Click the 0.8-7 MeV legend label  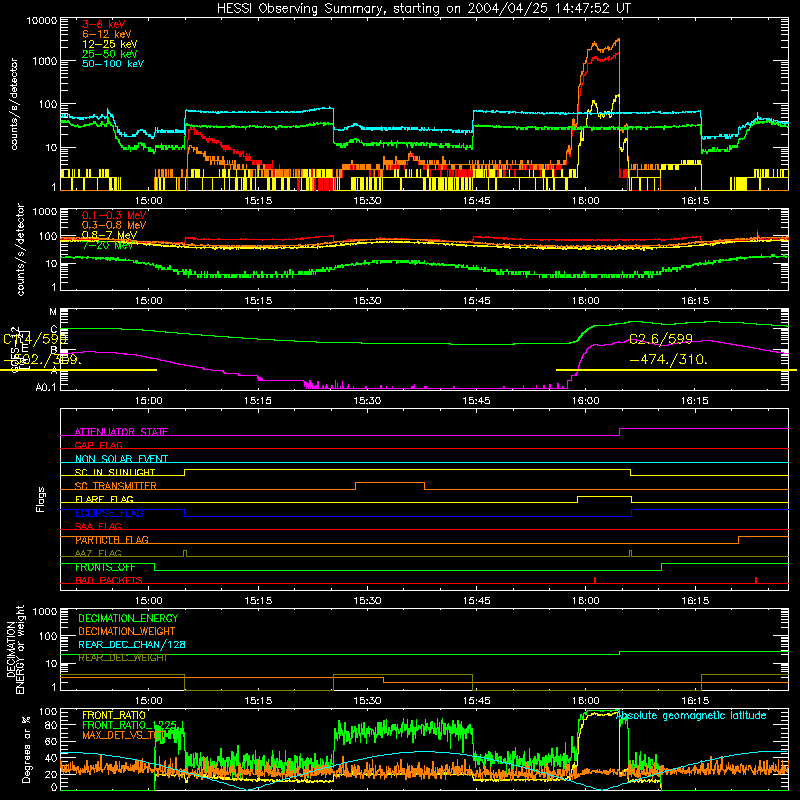pyautogui.click(x=110, y=235)
